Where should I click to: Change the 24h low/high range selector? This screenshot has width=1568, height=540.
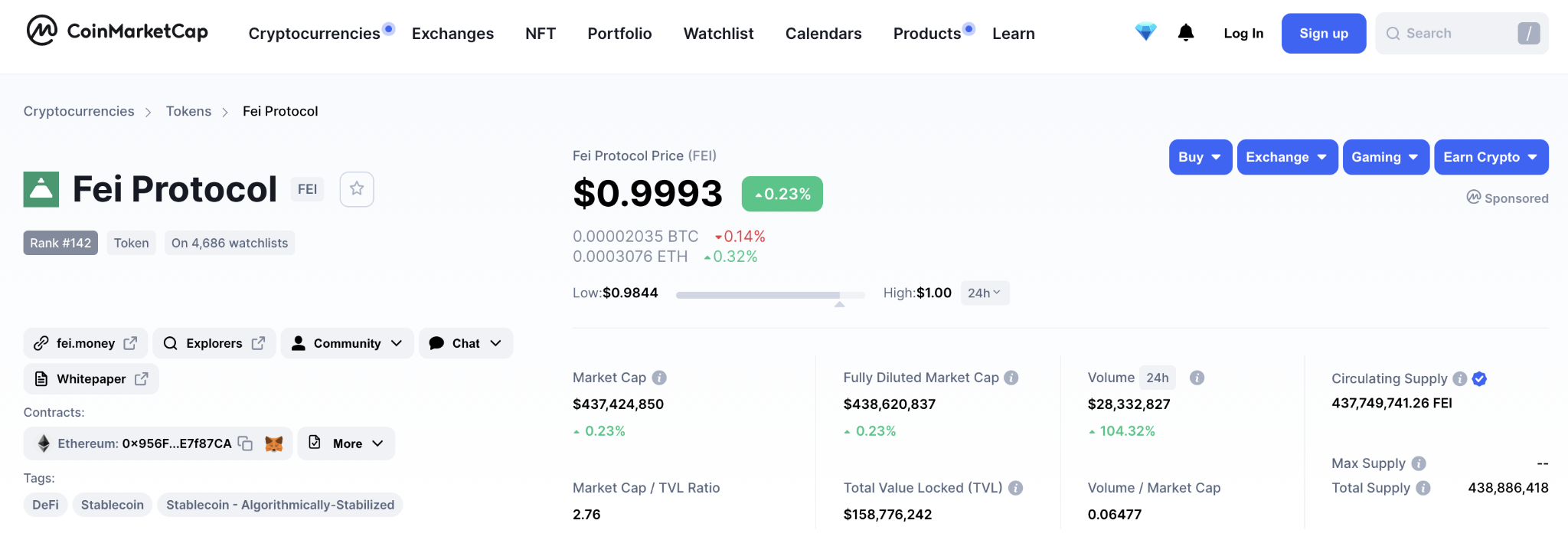[985, 293]
